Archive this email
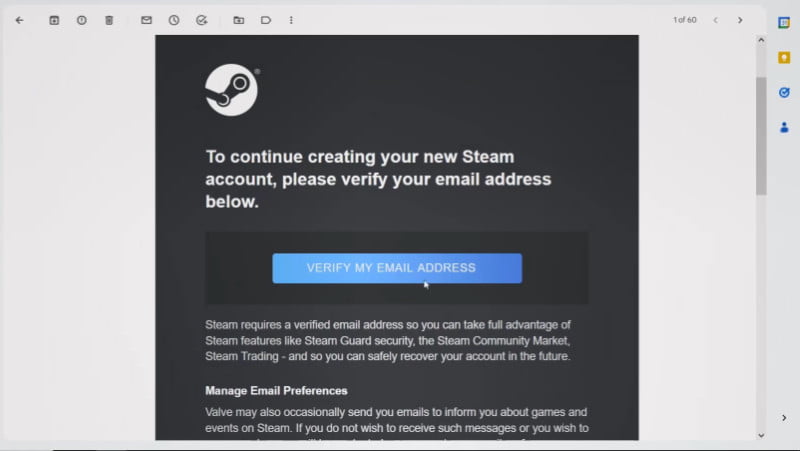Screen dimensions: 800x451 click(x=54, y=20)
